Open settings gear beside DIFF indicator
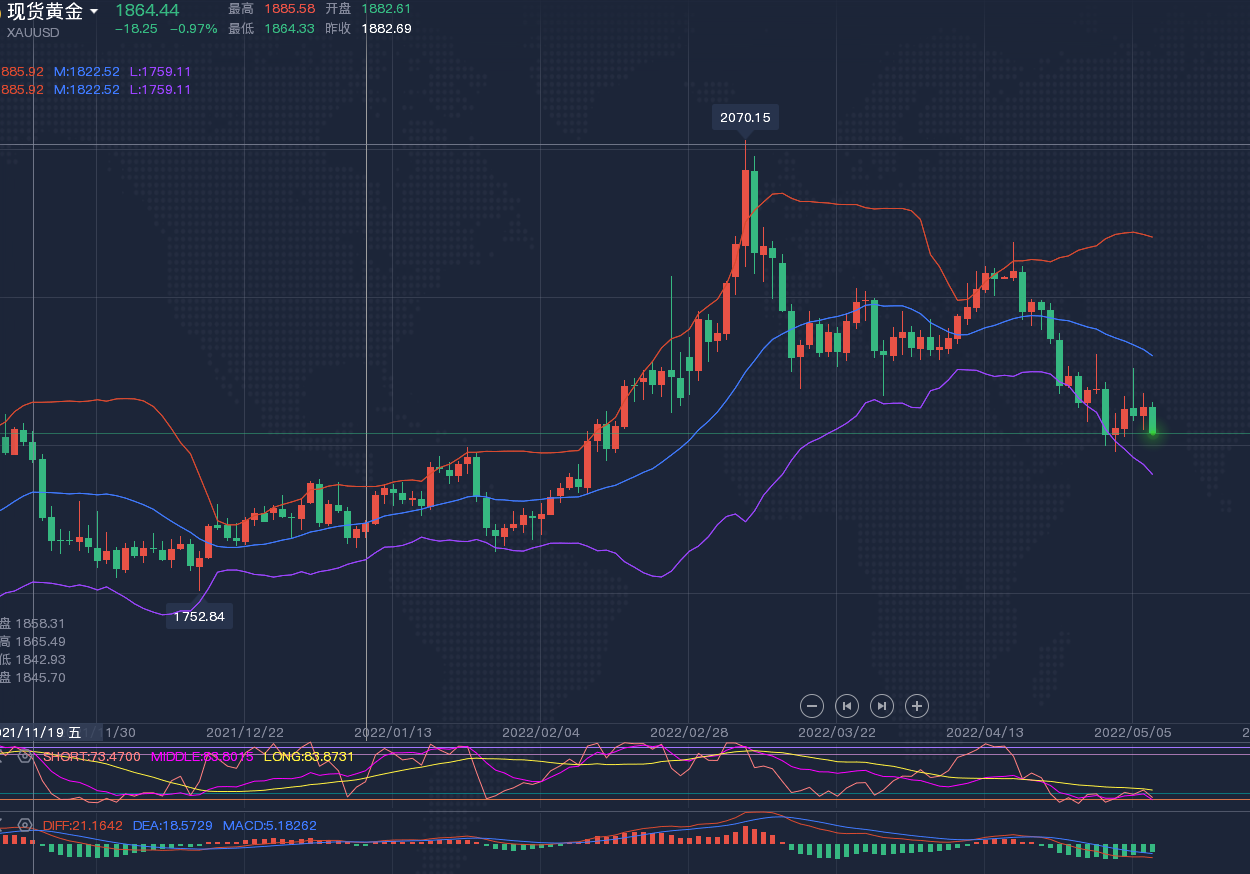Viewport: 1250px width, 874px height. [25, 826]
